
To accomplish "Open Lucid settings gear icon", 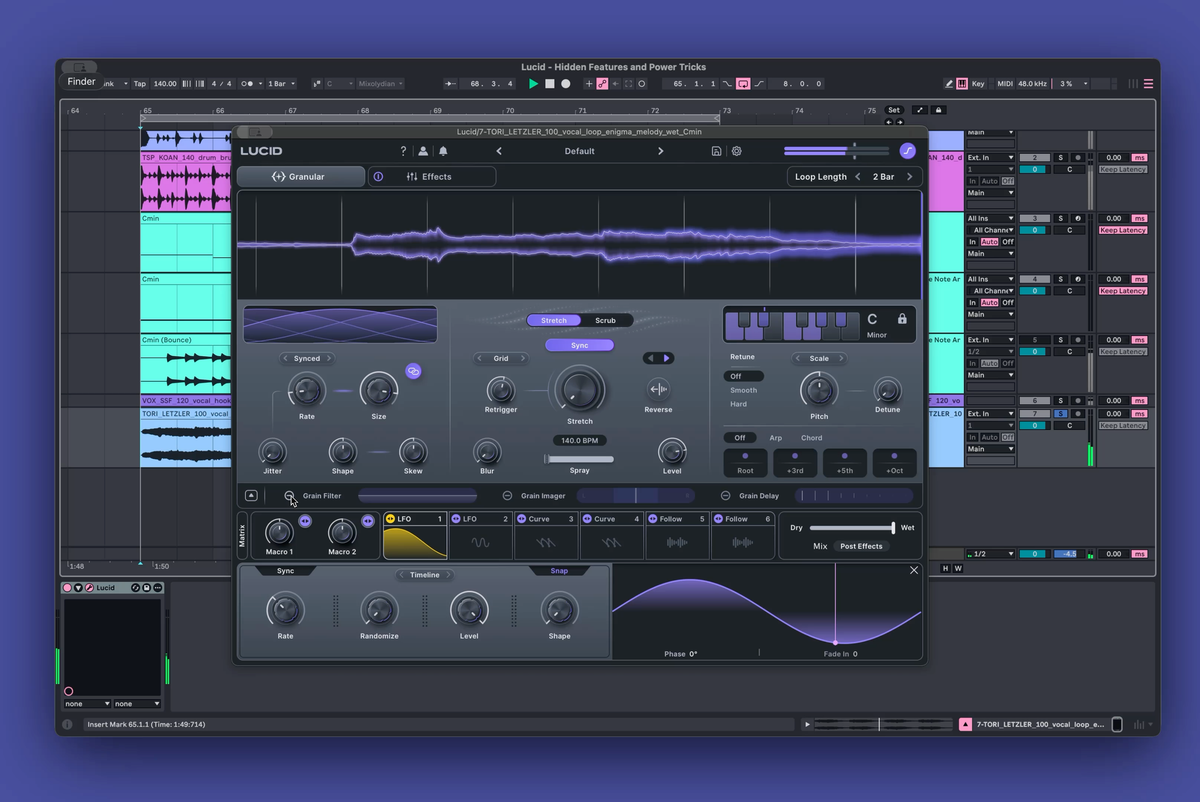I will pyautogui.click(x=737, y=151).
